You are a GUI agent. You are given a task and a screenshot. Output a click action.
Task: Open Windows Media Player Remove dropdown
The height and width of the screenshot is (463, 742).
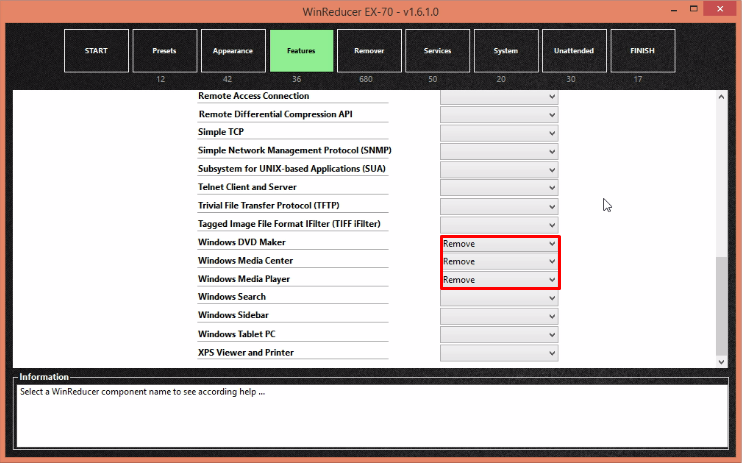(x=499, y=280)
